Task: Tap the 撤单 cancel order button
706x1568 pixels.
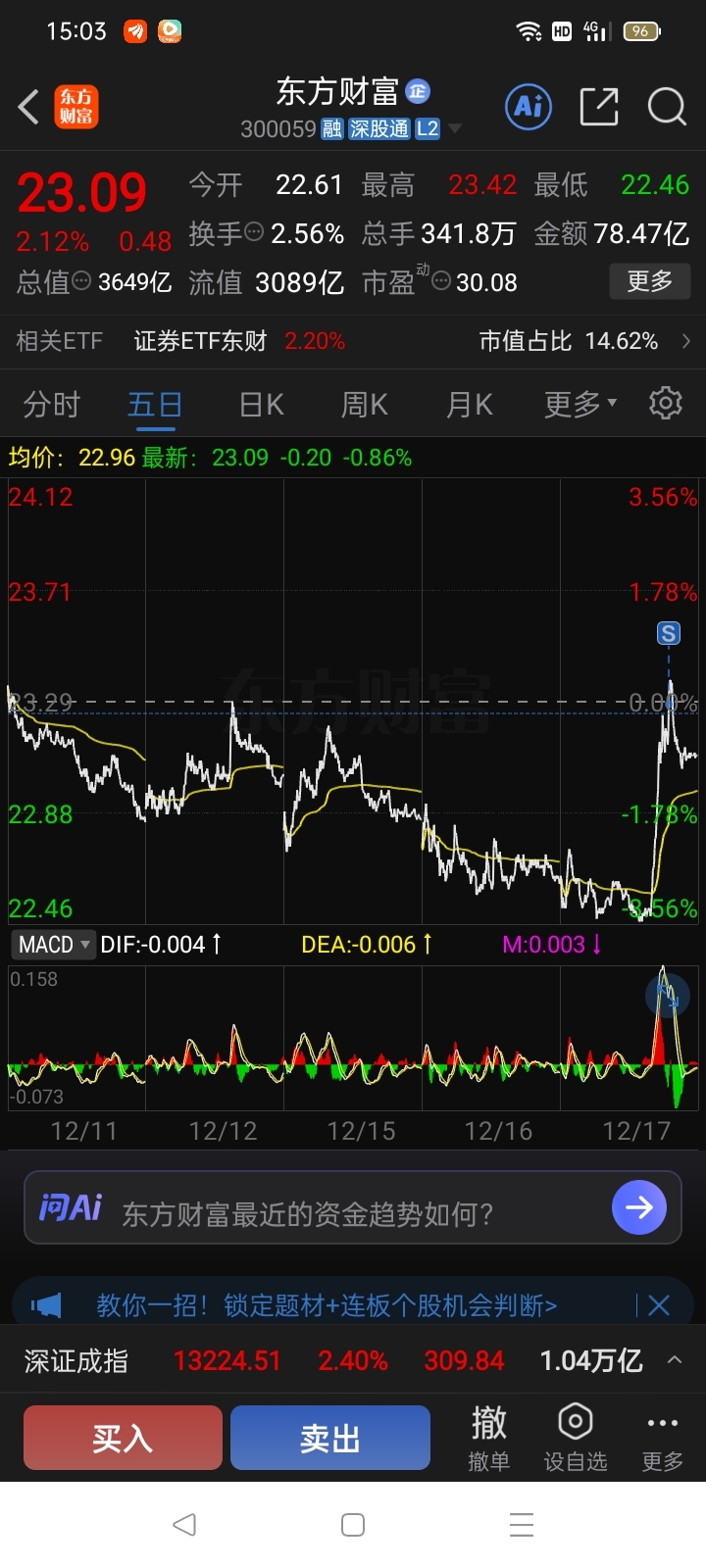Action: click(x=488, y=1438)
